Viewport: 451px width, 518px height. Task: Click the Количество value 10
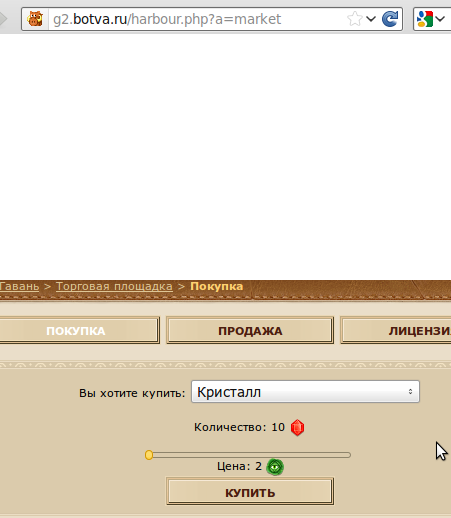tap(278, 427)
